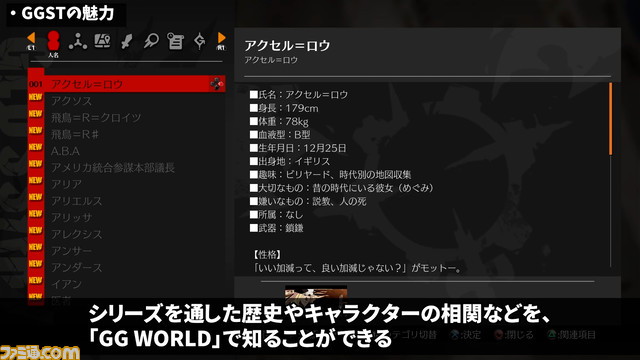Select アリッサ entry
This screenshot has height=360, width=640.
(x=71, y=218)
